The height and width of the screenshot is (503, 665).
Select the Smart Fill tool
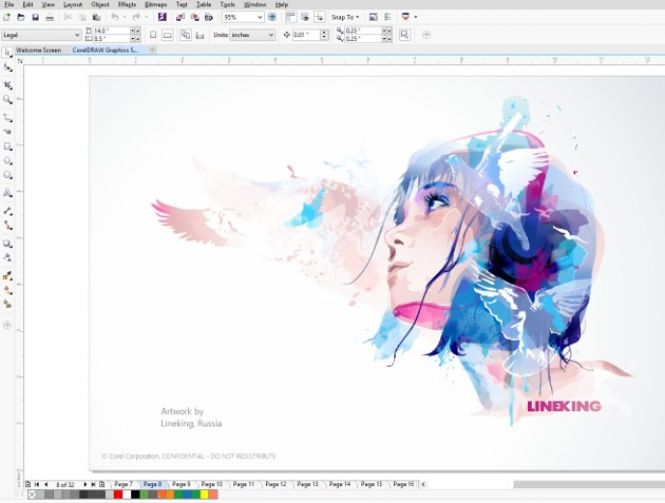8,304
